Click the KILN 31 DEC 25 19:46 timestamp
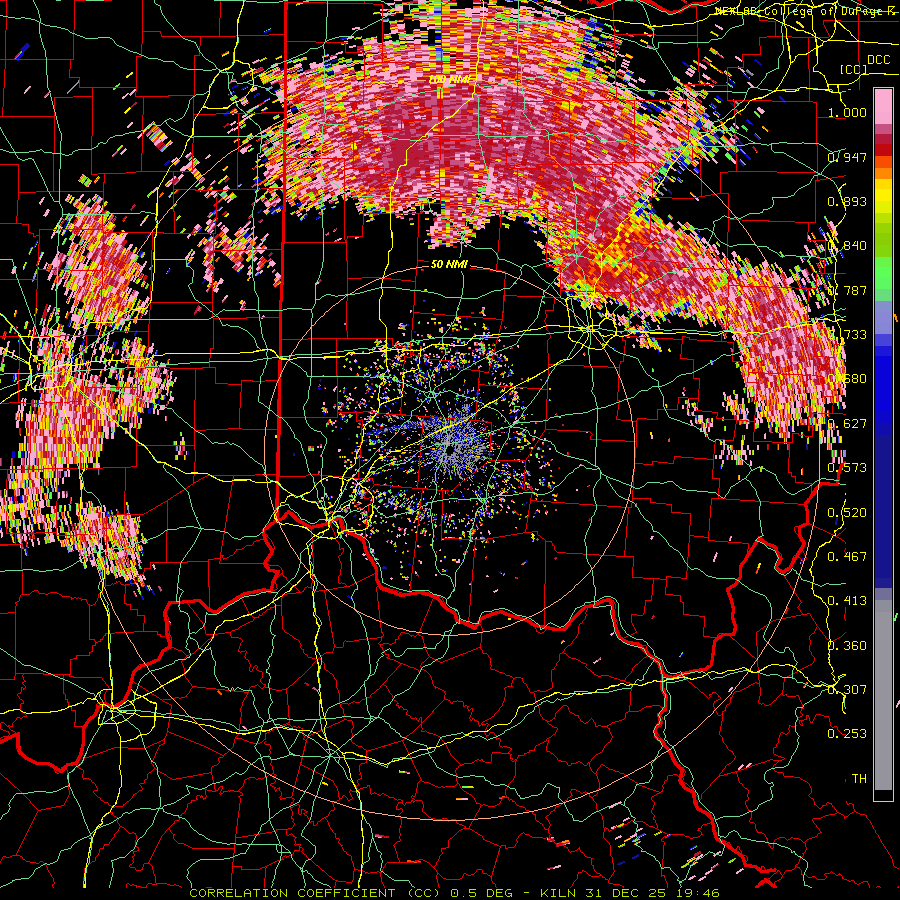900x900 pixels. [630, 893]
